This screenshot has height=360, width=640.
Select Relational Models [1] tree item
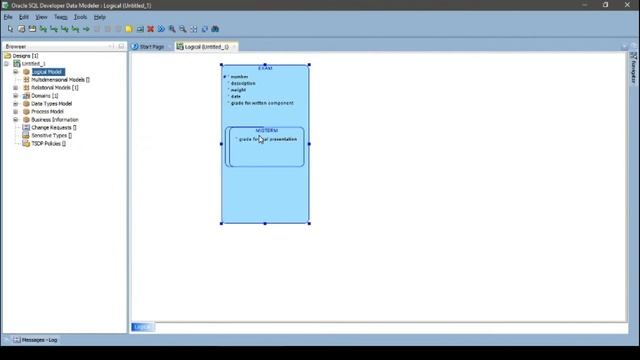(x=55, y=88)
